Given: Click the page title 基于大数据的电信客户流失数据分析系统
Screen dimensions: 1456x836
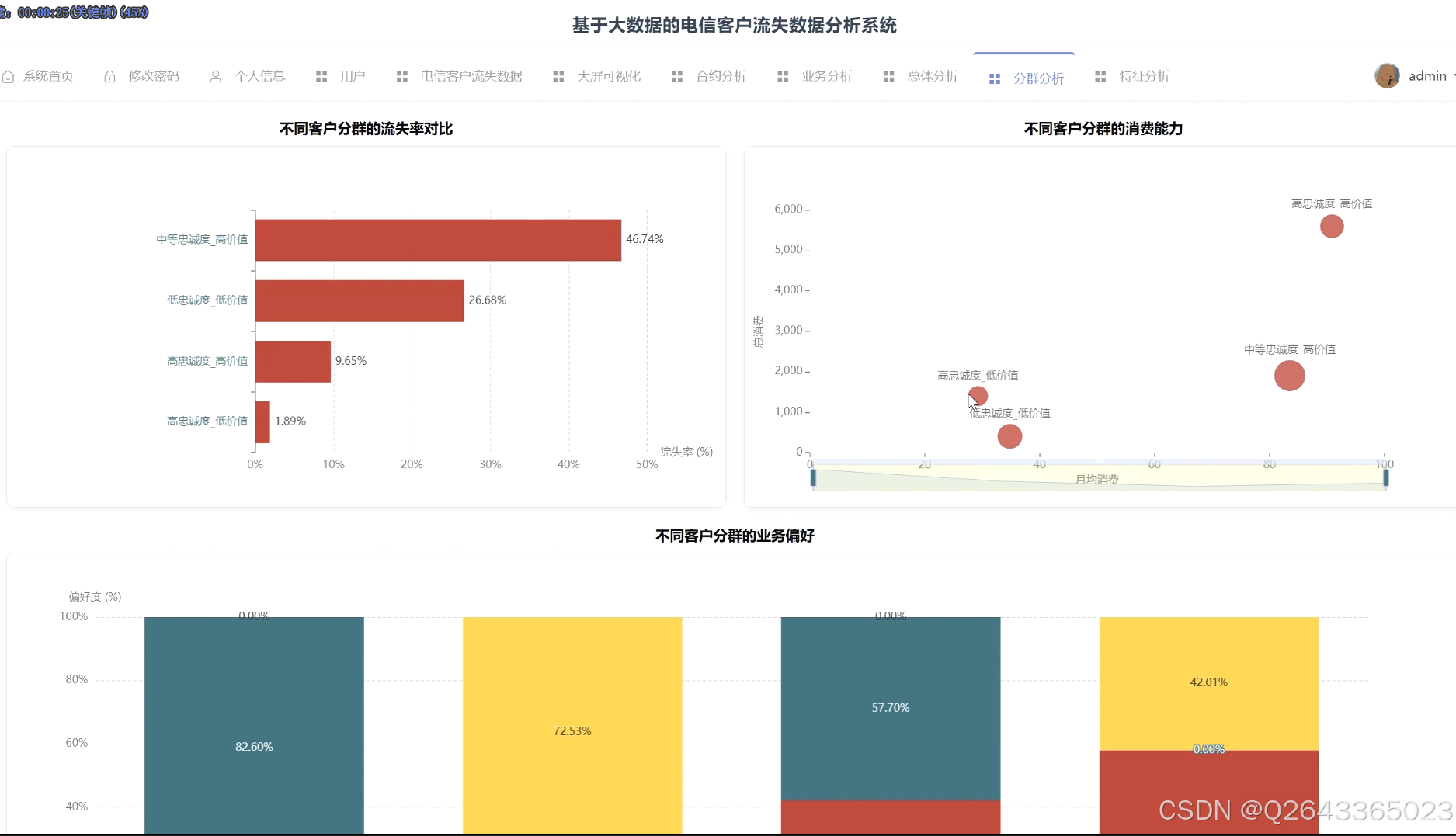Looking at the screenshot, I should 734,26.
